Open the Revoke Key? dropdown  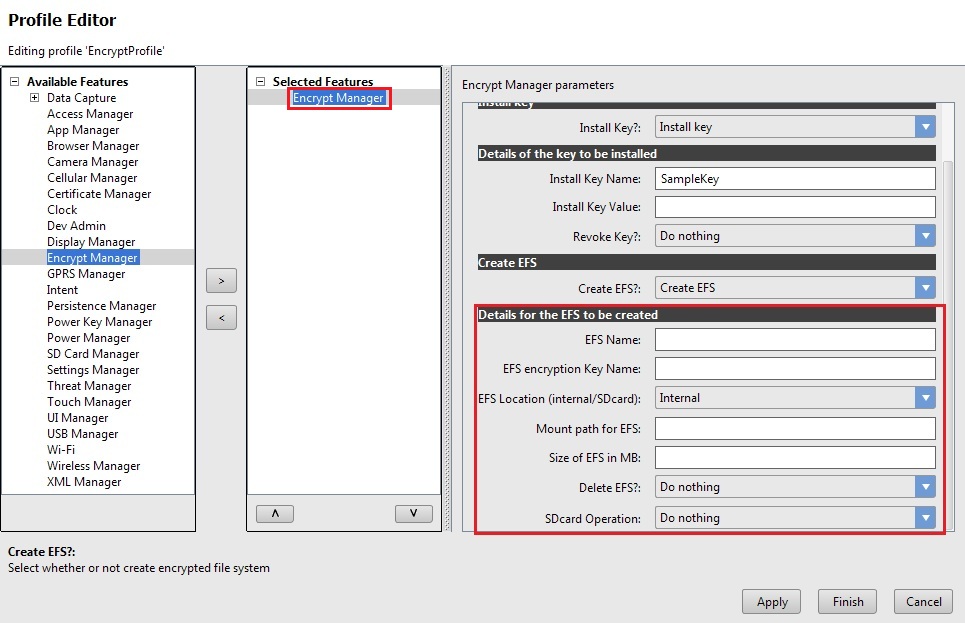(x=925, y=236)
